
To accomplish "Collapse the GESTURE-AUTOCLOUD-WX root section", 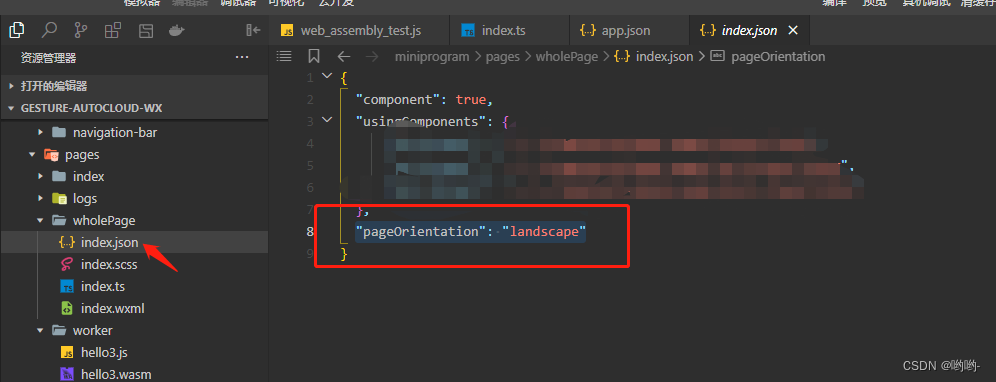I will (x=134, y=108).
